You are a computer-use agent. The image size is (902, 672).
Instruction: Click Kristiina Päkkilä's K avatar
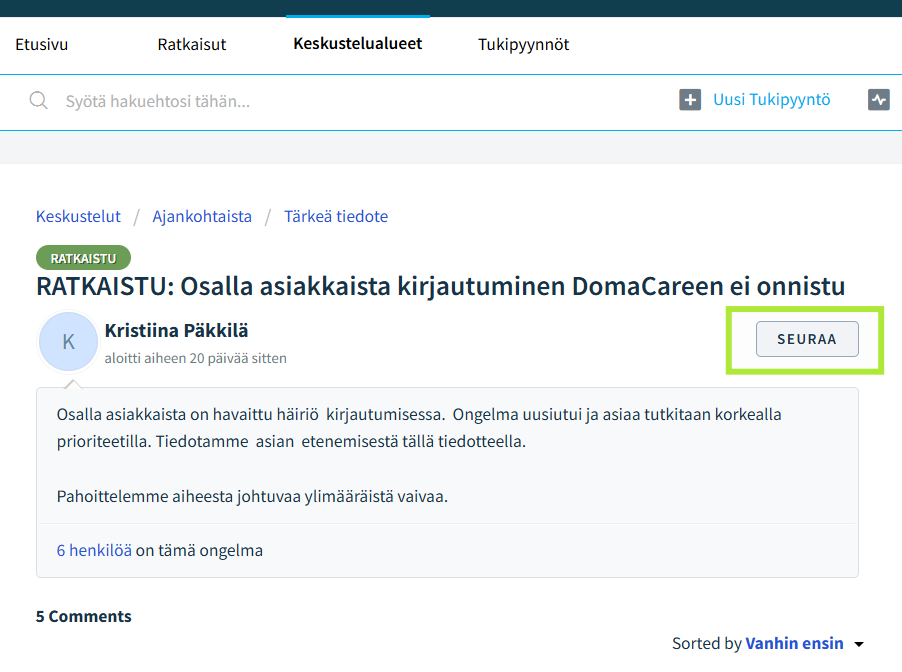coord(68,342)
